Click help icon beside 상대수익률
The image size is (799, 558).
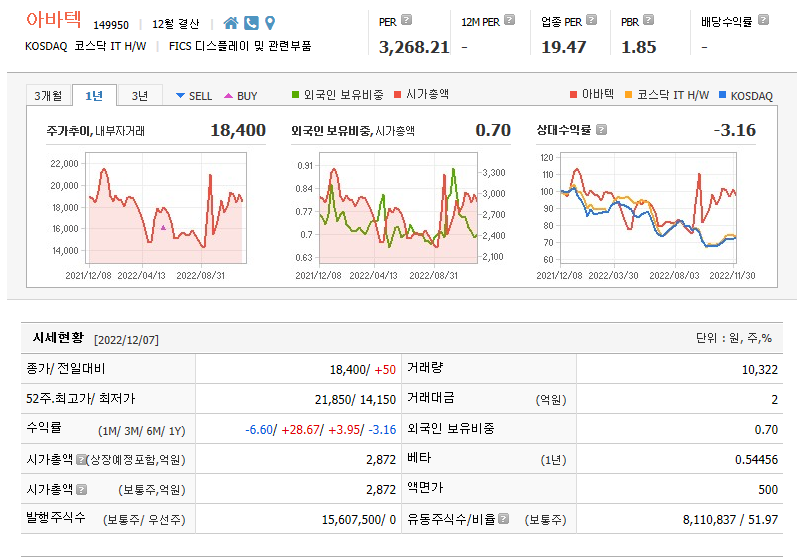point(601,130)
